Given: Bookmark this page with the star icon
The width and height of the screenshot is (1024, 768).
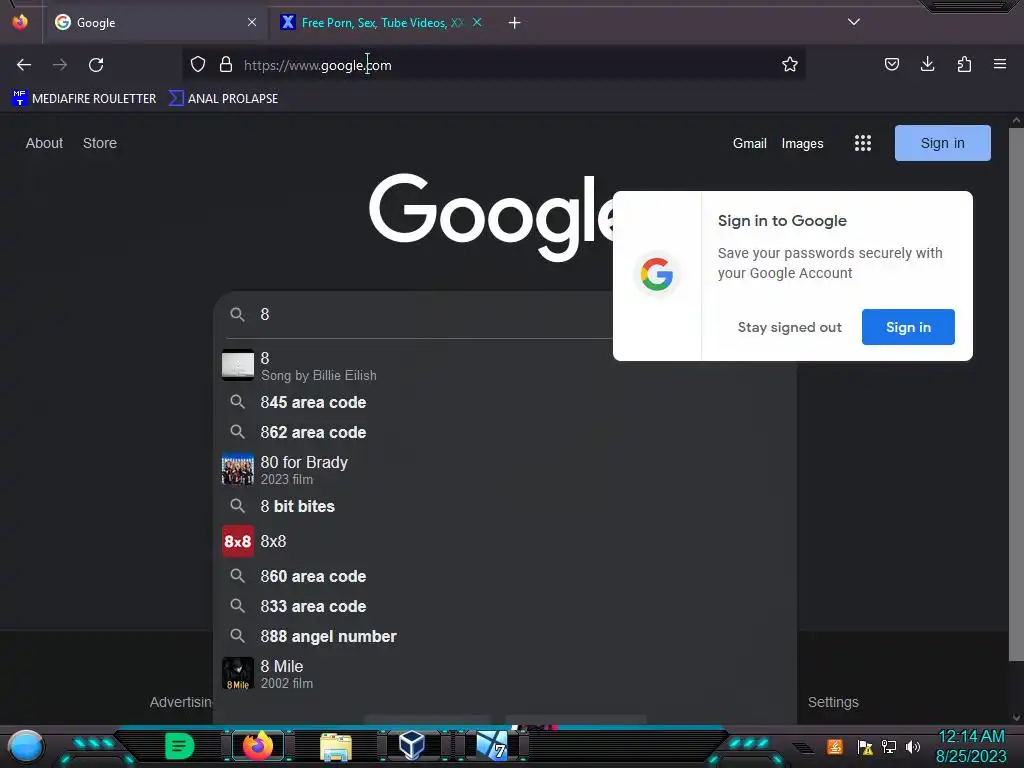Looking at the screenshot, I should click(x=790, y=65).
